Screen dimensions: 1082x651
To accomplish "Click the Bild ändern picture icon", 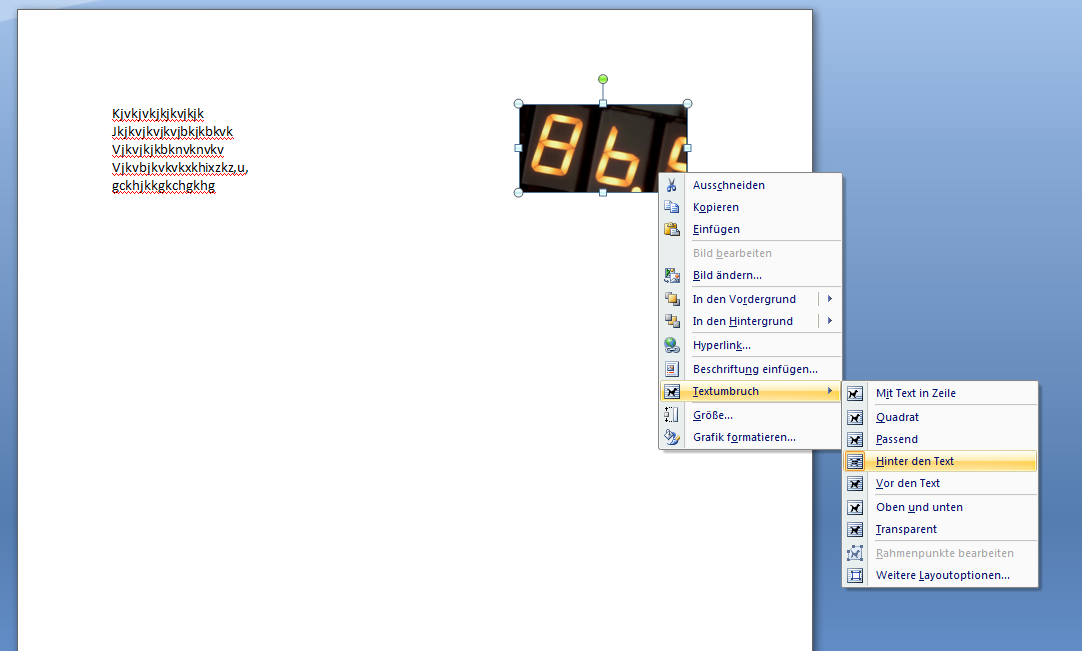I will (672, 275).
